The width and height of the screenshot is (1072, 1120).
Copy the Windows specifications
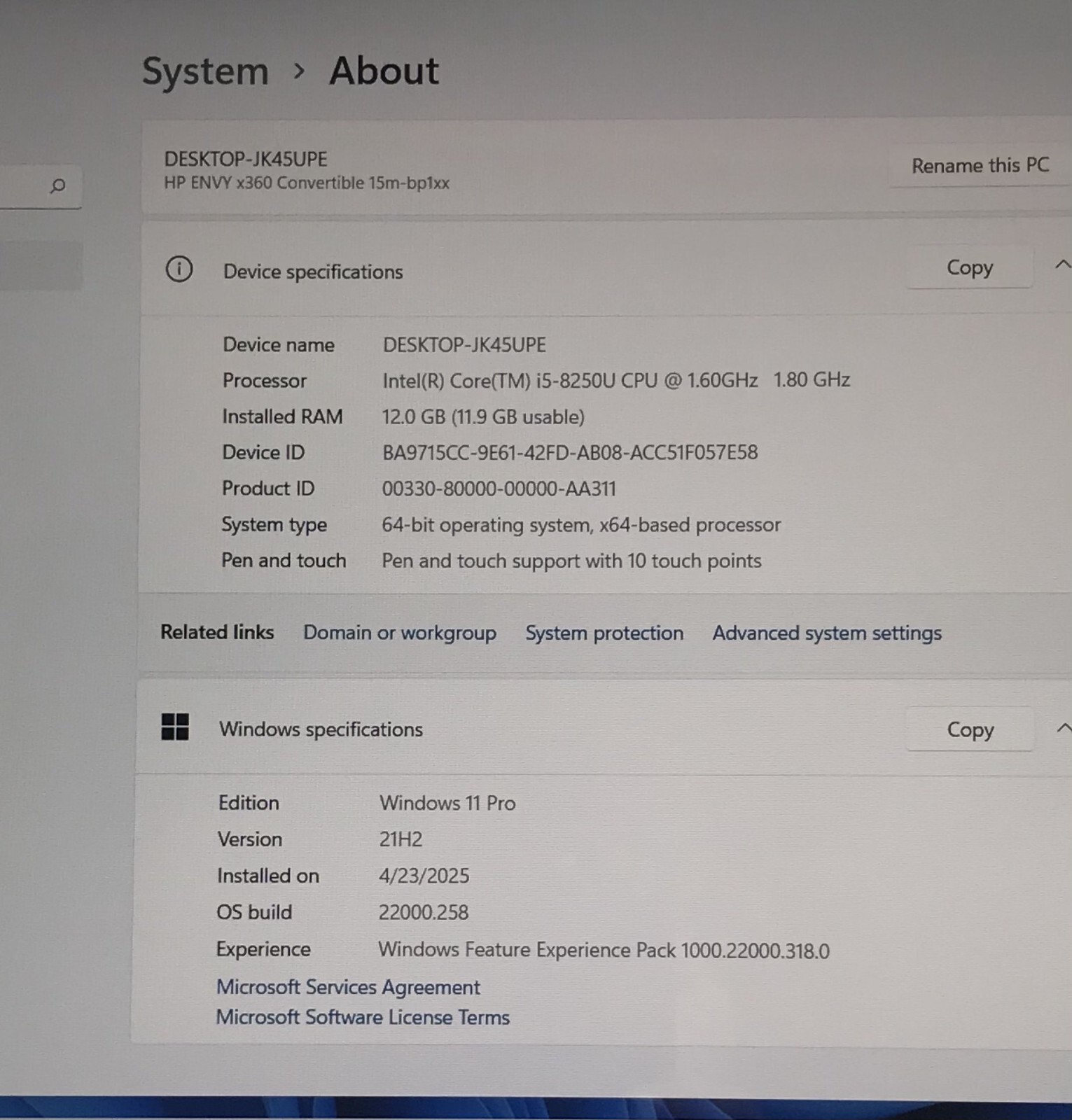(970, 729)
